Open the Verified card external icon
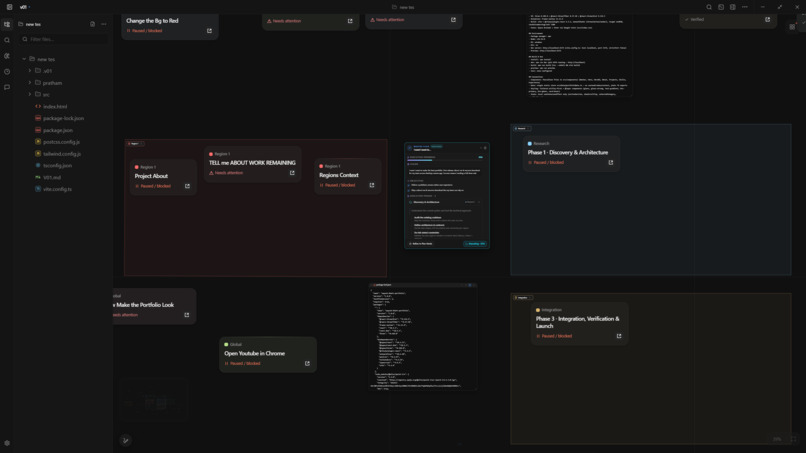This screenshot has height=453, width=806. 767,20
